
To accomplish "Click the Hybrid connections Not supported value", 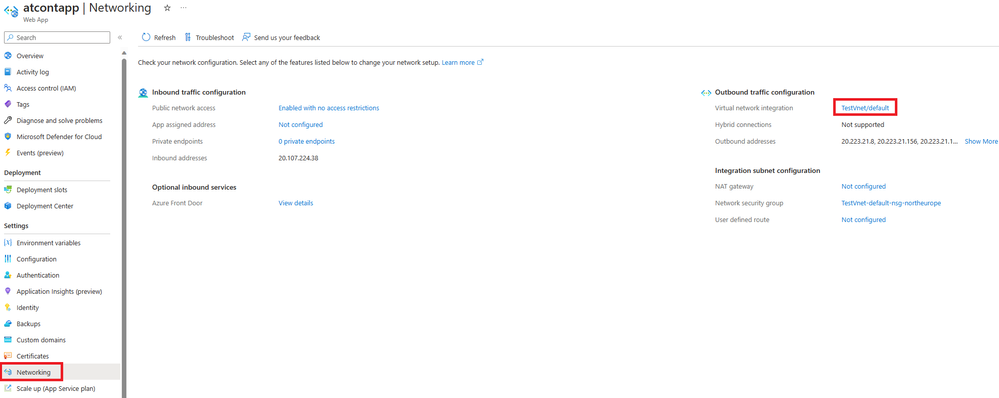I will tap(863, 125).
